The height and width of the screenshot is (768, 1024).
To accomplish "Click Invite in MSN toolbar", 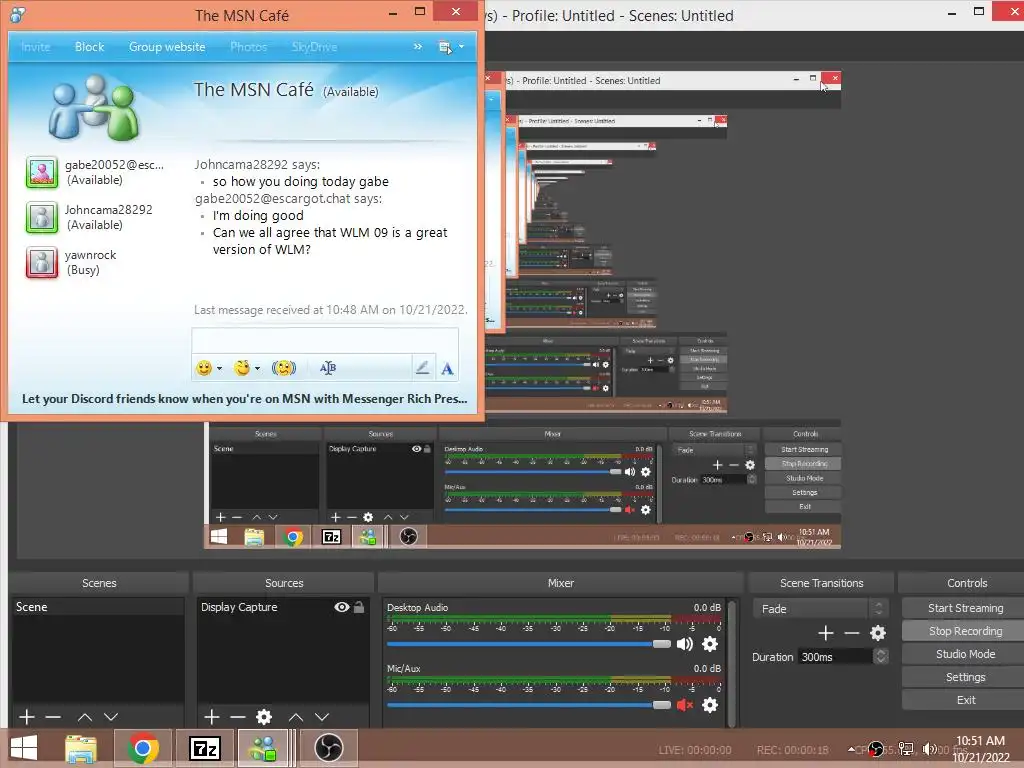I will pos(35,47).
